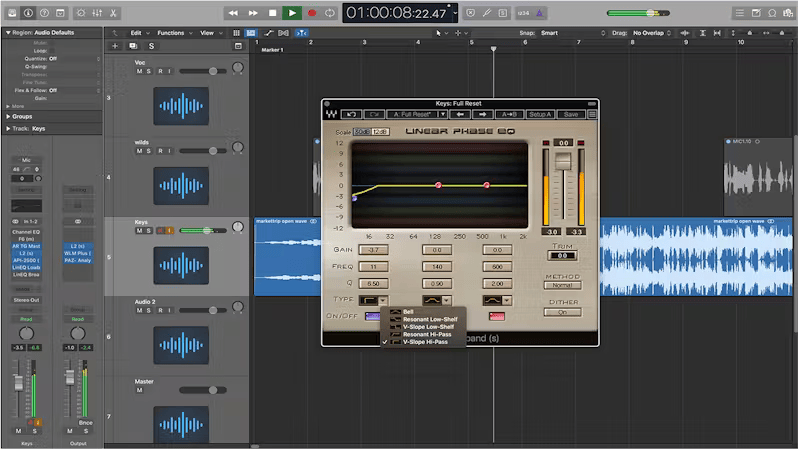The width and height of the screenshot is (798, 449).
Task: Click the Voc track pan knob
Action: (238, 68)
